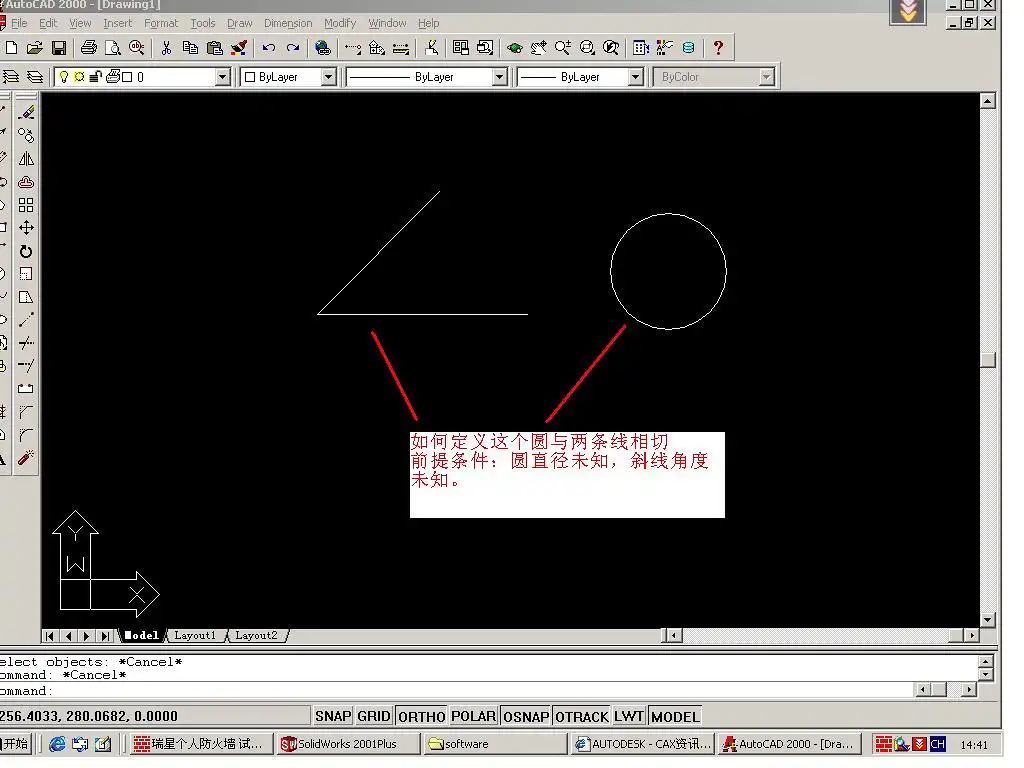
Task: Select the Erase tool in Modify toolbar
Action: [x=26, y=112]
